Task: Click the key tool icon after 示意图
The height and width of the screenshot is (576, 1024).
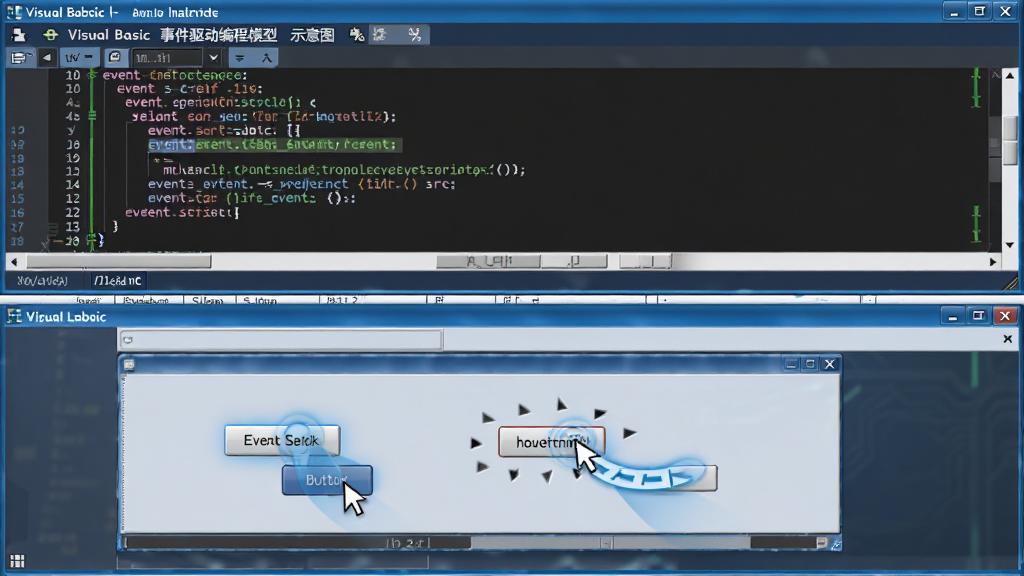Action: click(357, 35)
